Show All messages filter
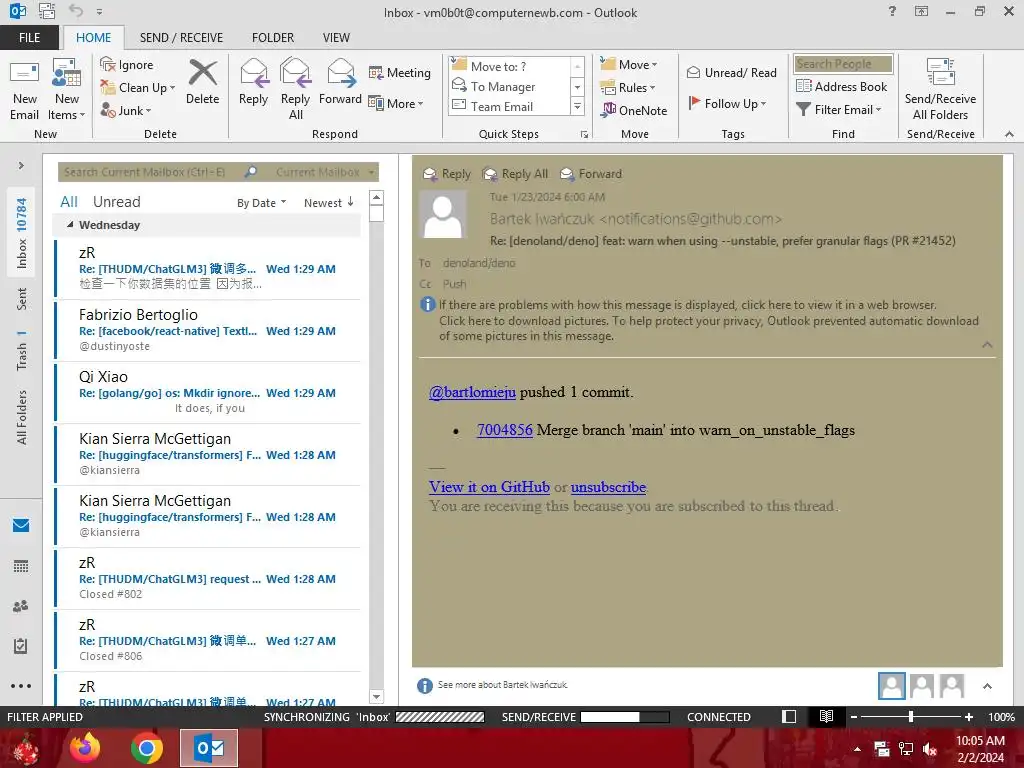The image size is (1024, 768). point(69,202)
